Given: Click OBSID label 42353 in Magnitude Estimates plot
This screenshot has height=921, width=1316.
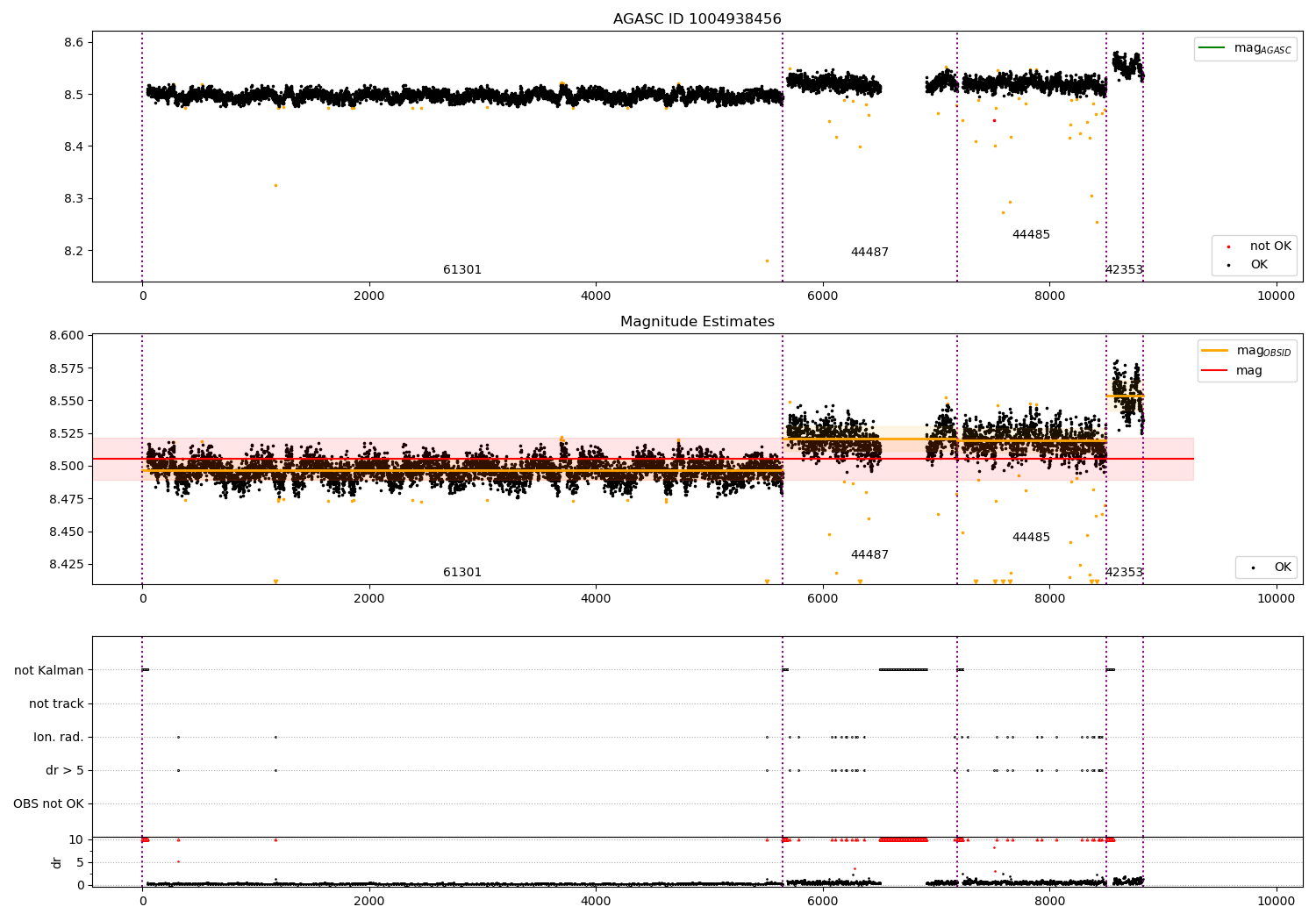Looking at the screenshot, I should 1124,573.
